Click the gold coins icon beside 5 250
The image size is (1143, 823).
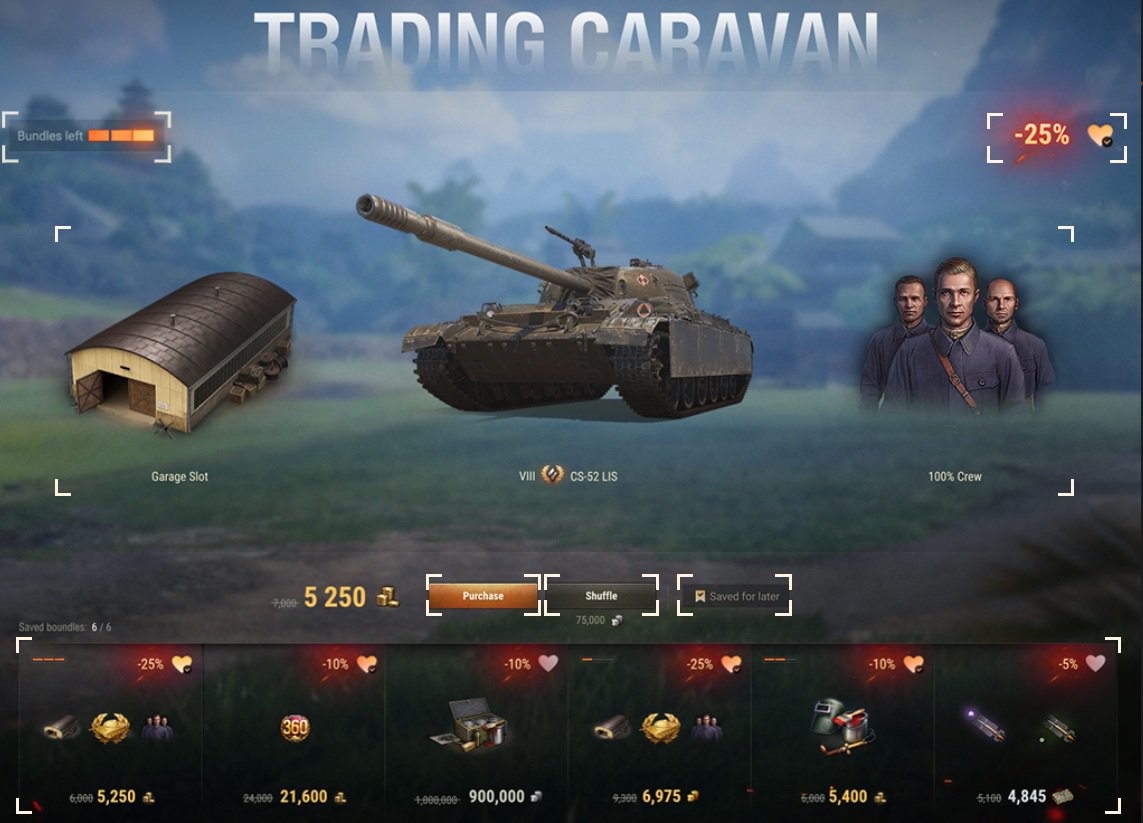click(388, 597)
